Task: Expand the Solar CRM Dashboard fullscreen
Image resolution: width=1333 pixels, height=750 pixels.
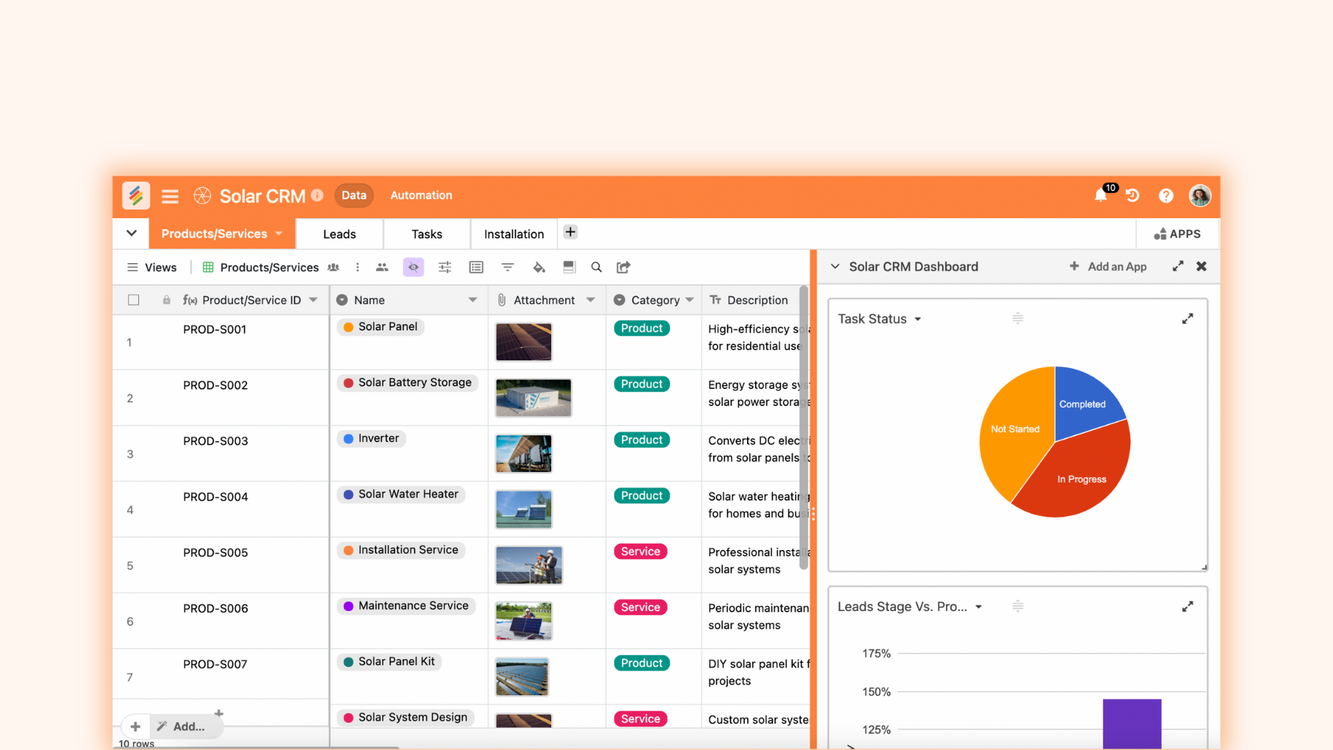Action: click(x=1178, y=266)
